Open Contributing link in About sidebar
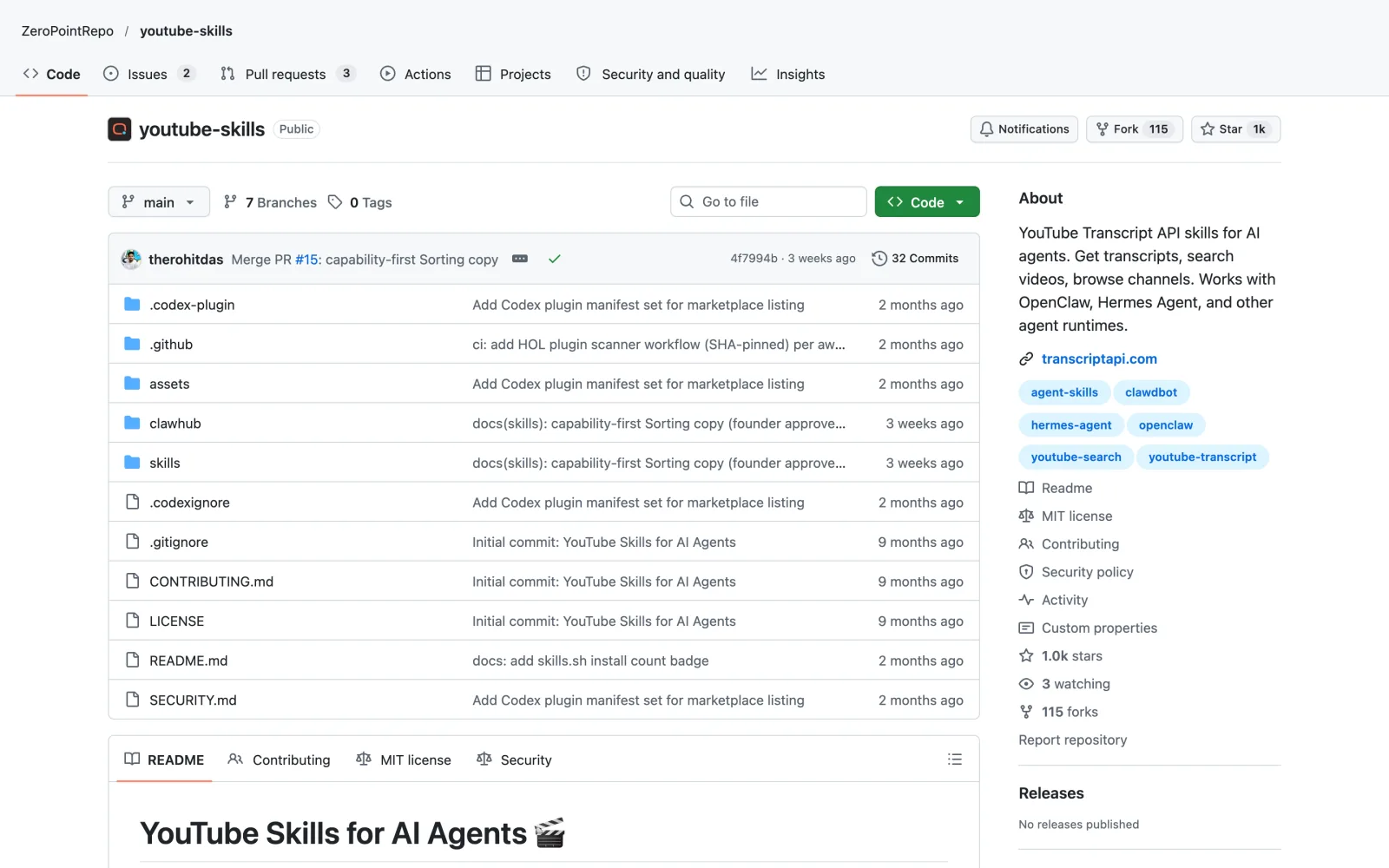This screenshot has width=1389, height=868. tap(1070, 544)
